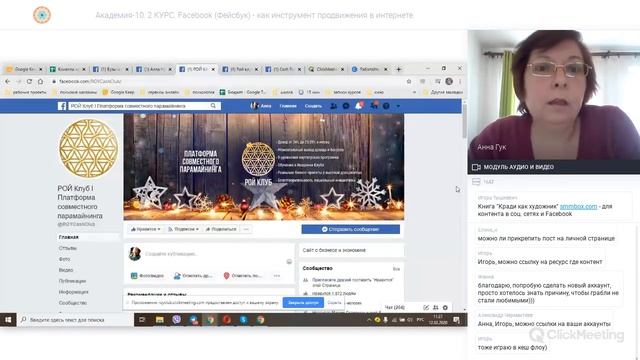Screen dimensions: 640x360
Task: Open the Google Keep bookmark
Action: (x=118, y=92)
